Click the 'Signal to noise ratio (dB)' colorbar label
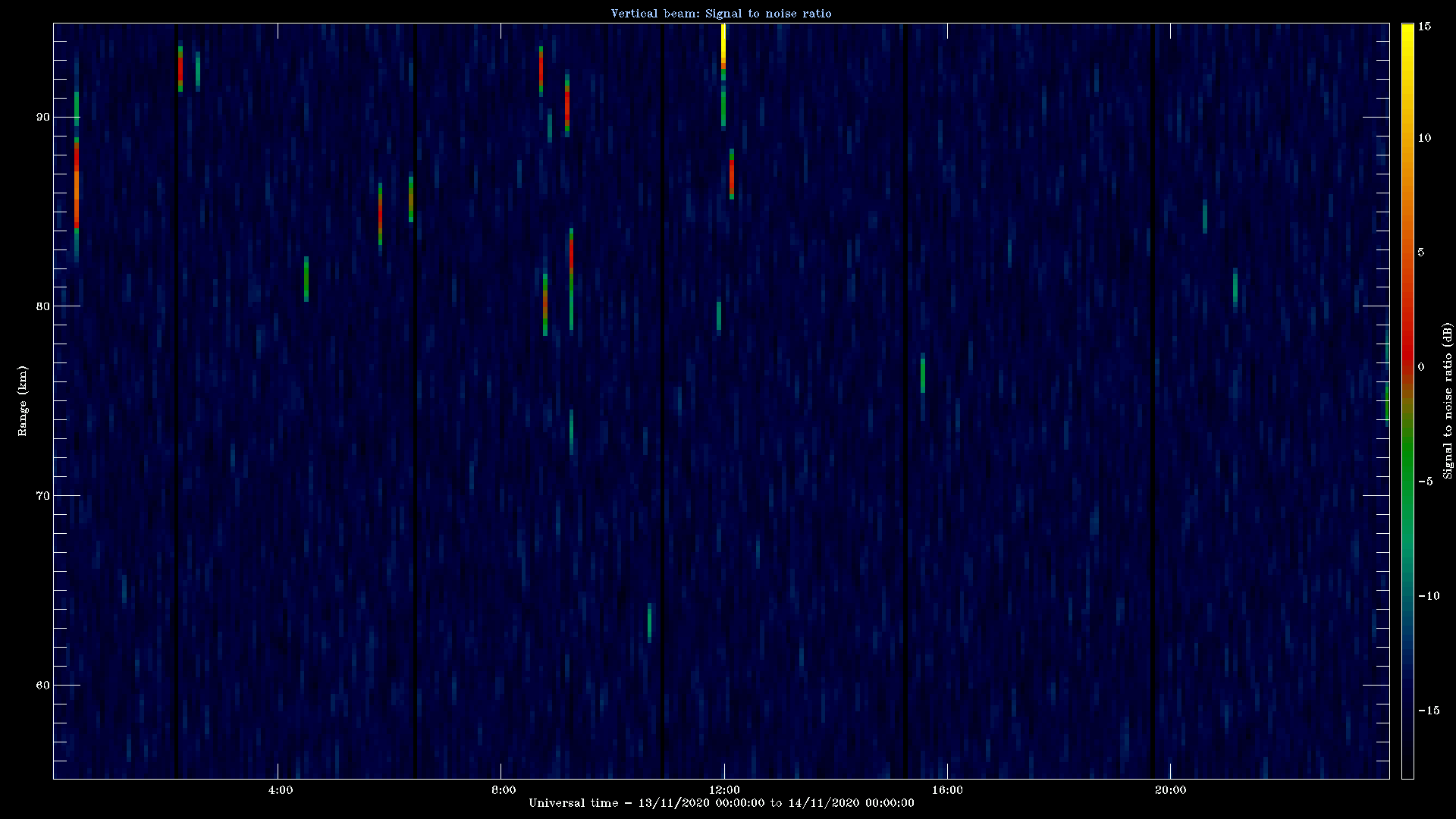1456x819 pixels. tap(1448, 400)
